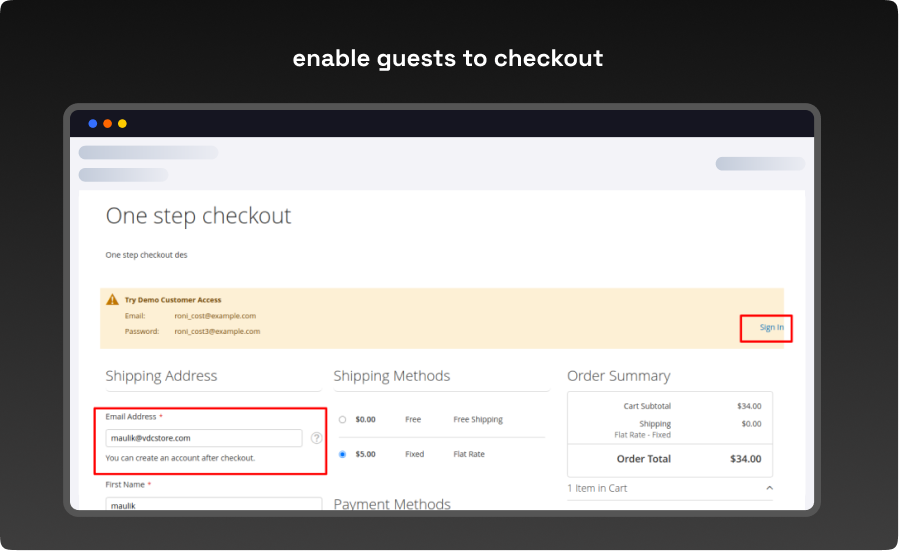Click the Email Address input field
The height and width of the screenshot is (551, 899).
pyautogui.click(x=204, y=438)
